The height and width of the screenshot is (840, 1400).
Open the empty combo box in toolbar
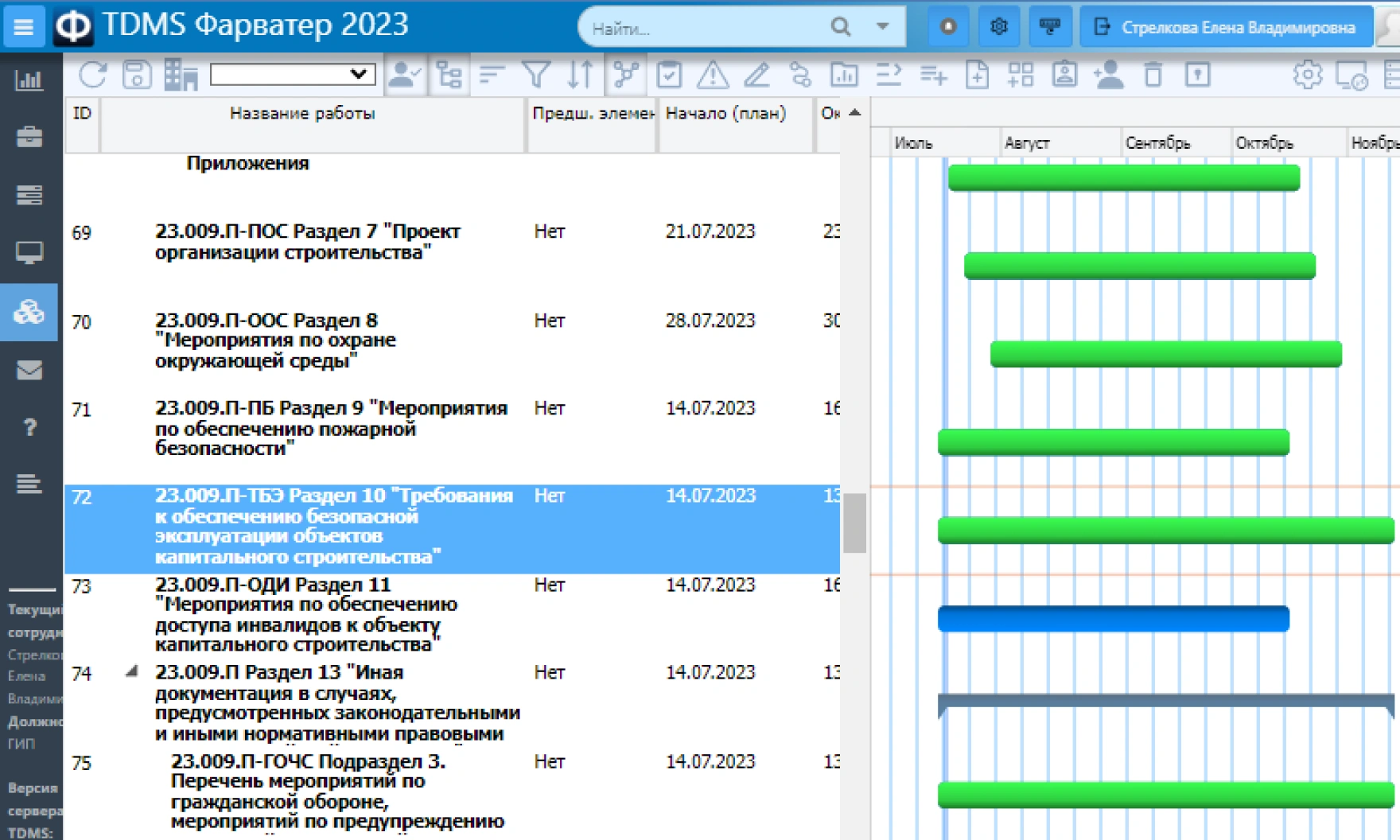[292, 75]
